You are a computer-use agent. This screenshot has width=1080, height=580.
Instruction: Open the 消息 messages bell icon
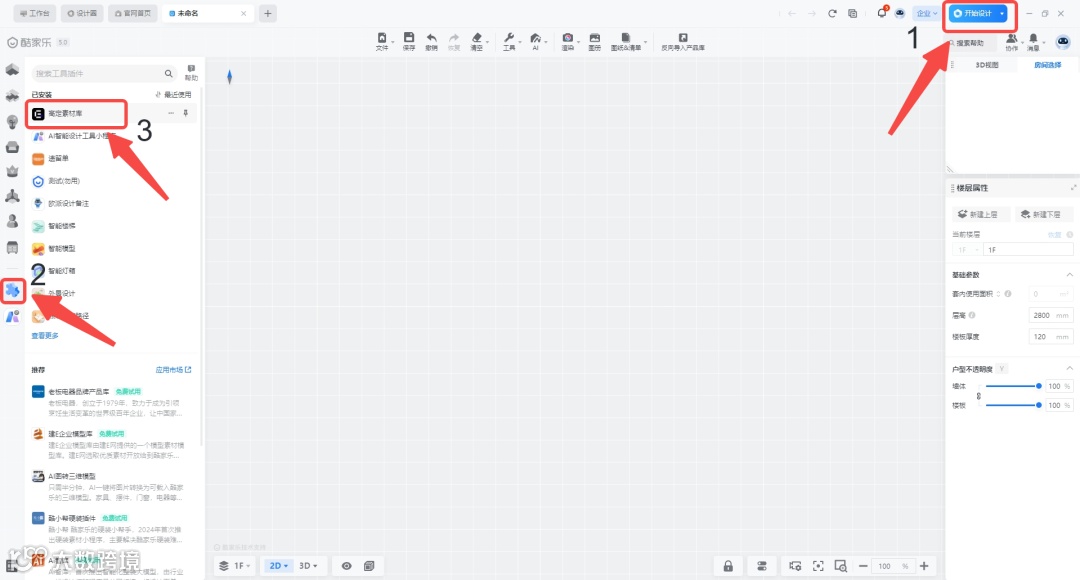tap(1033, 42)
